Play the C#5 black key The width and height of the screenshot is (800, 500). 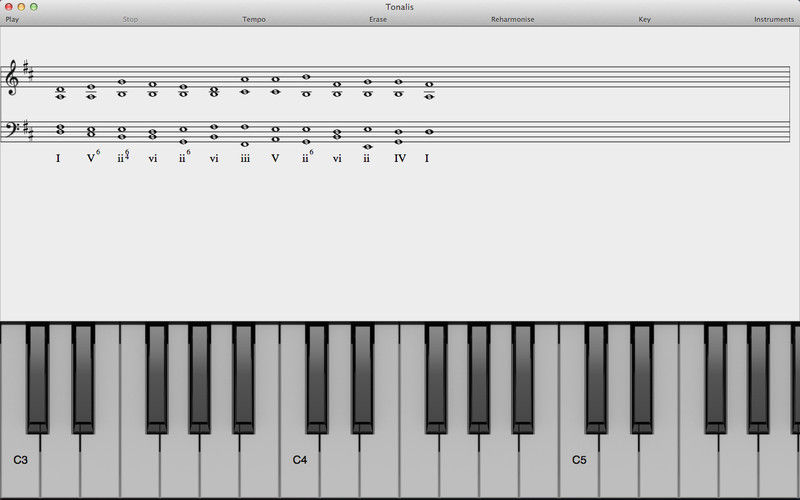(x=596, y=378)
